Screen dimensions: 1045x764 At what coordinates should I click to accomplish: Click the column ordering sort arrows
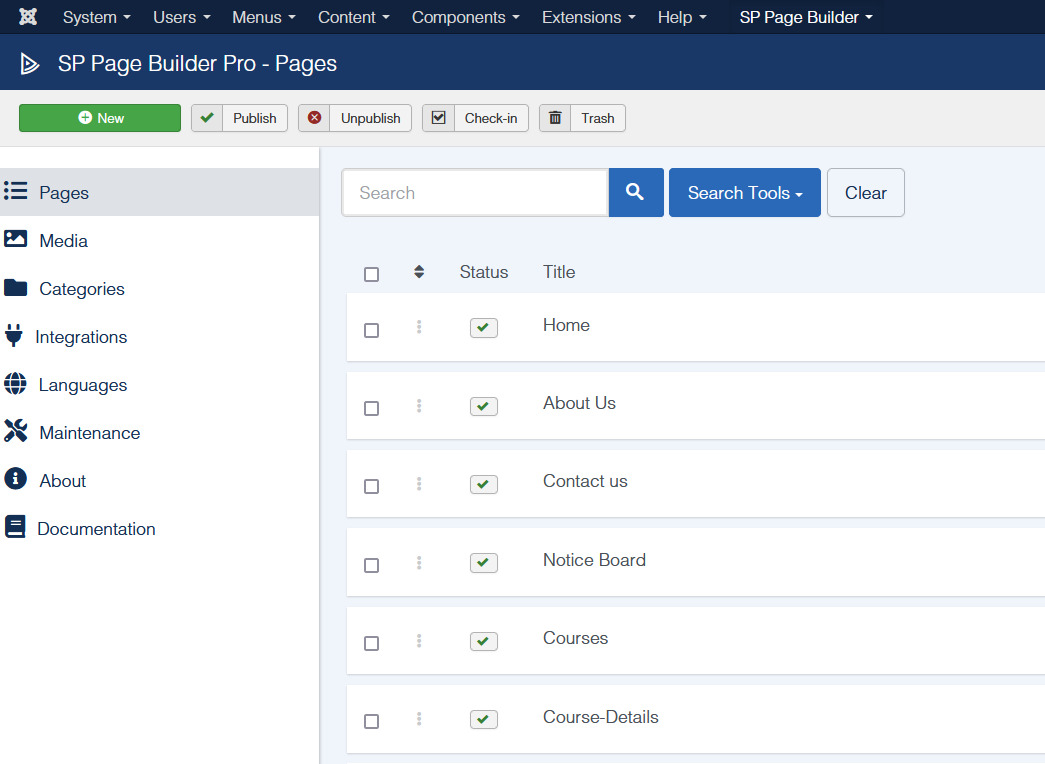[419, 272]
